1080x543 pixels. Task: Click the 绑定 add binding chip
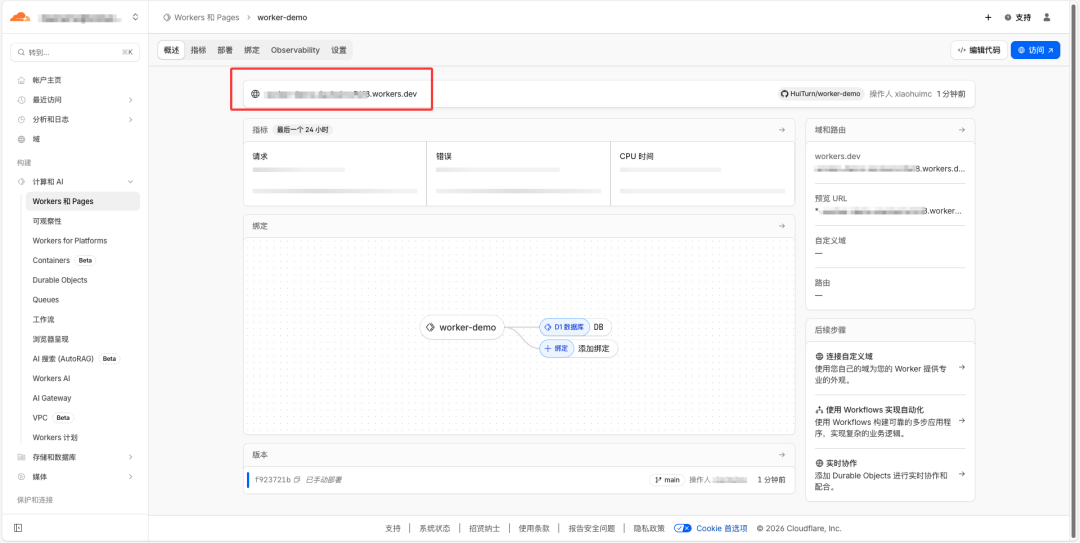[x=557, y=349]
